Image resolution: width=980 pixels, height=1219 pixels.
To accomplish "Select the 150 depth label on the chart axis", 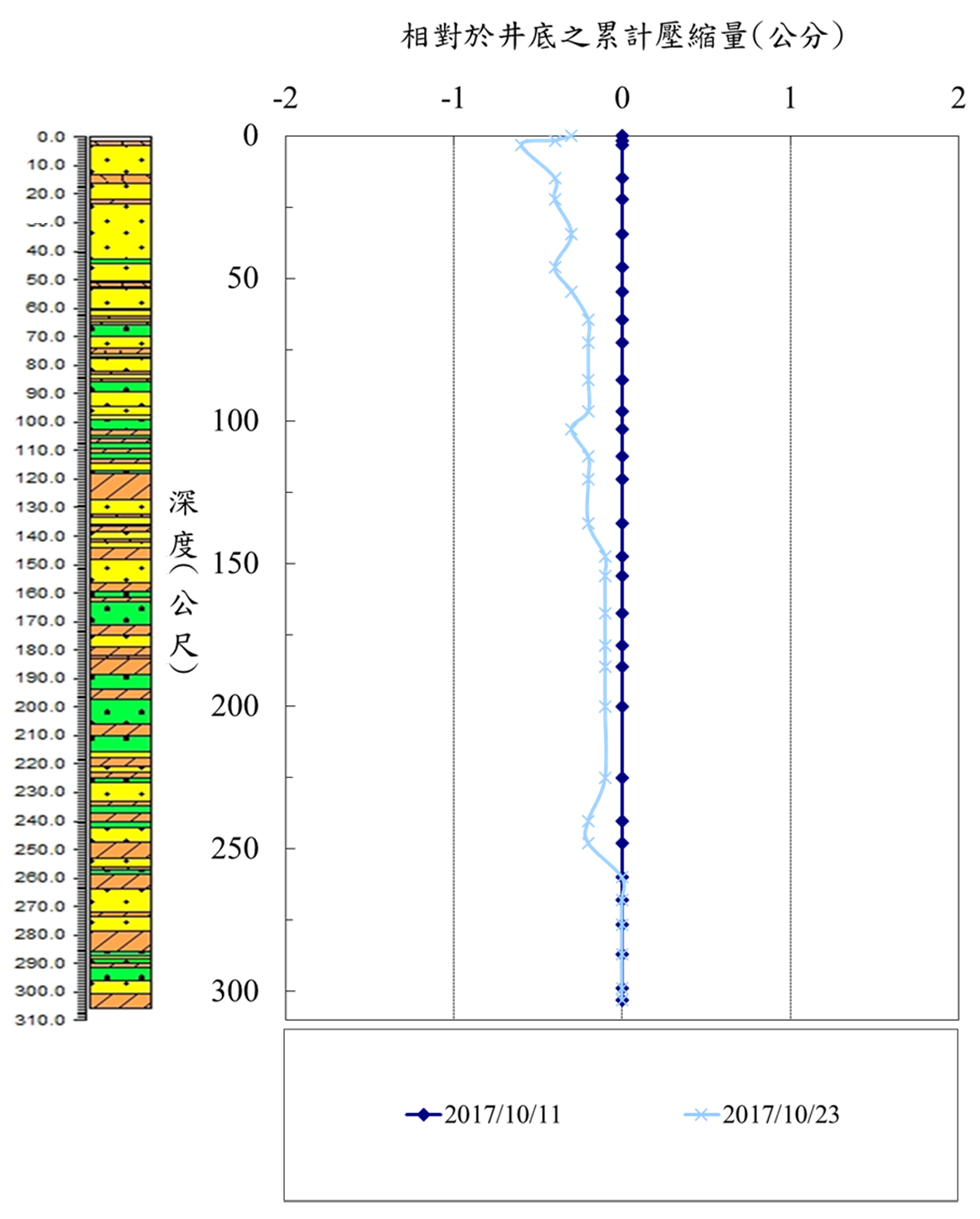I will pyautogui.click(x=235, y=564).
